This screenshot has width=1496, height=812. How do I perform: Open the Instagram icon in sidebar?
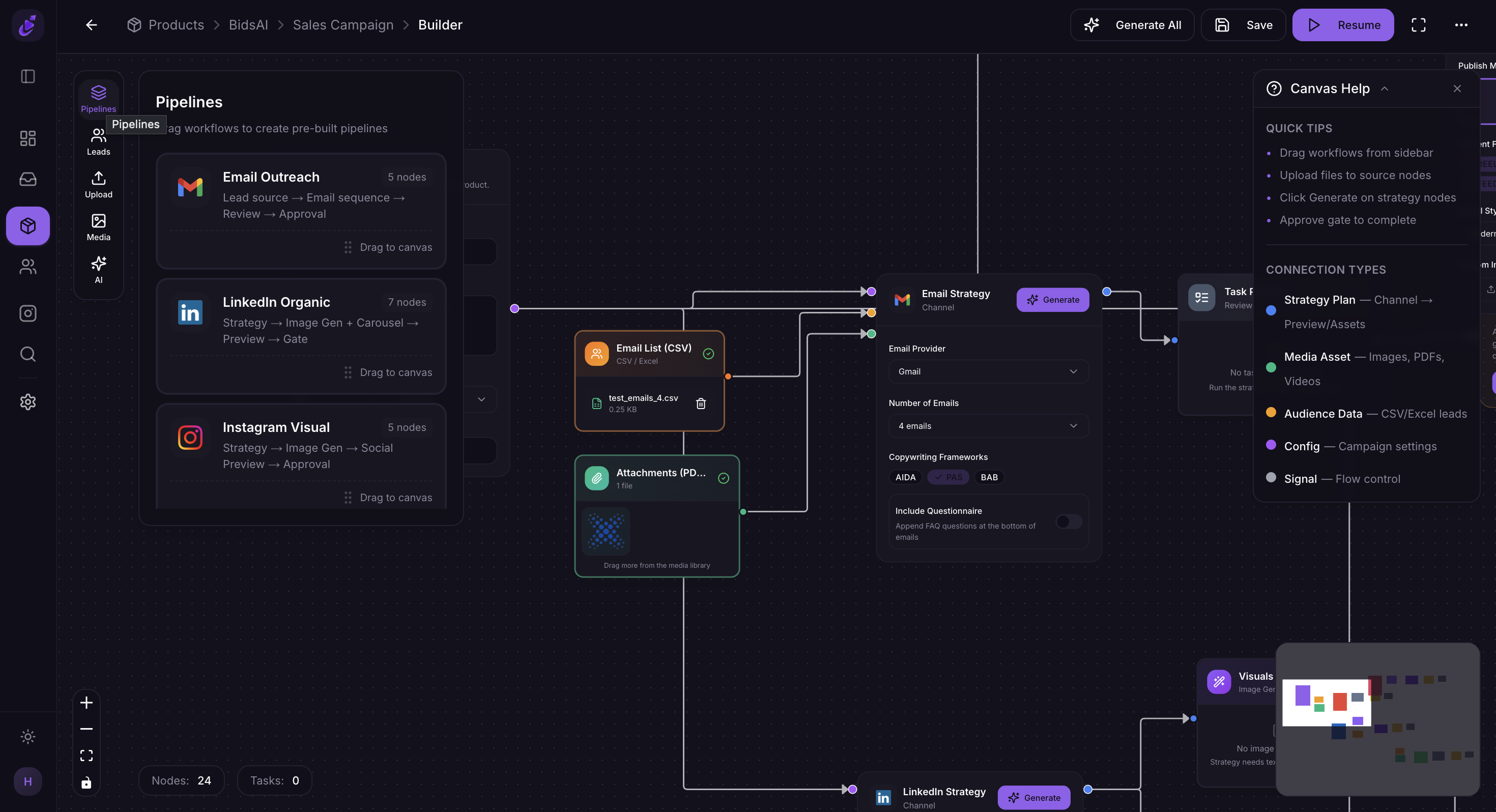pos(28,313)
